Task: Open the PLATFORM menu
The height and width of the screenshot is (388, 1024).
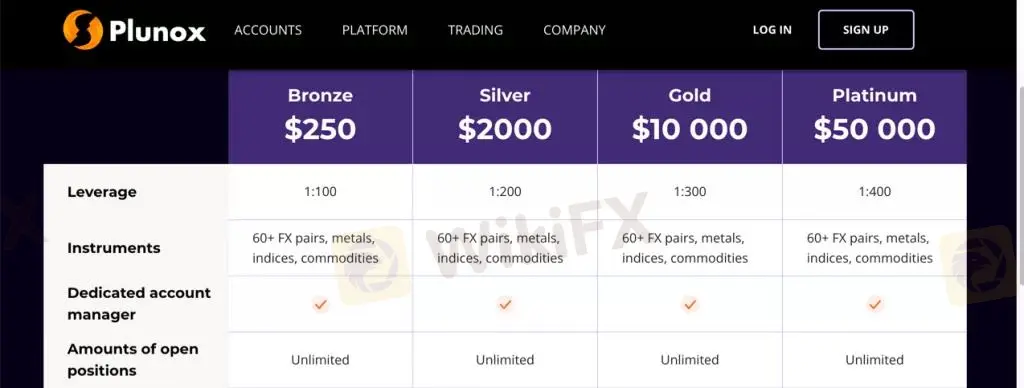Action: [x=375, y=30]
